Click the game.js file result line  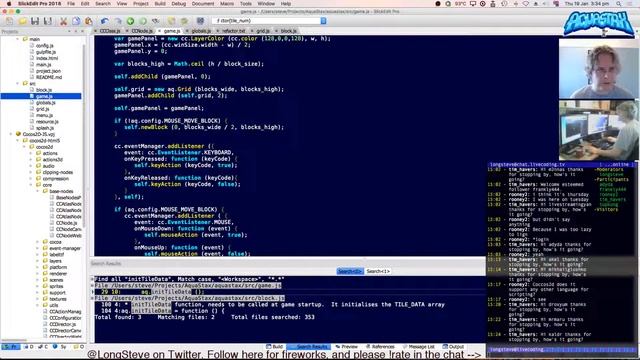188,285
